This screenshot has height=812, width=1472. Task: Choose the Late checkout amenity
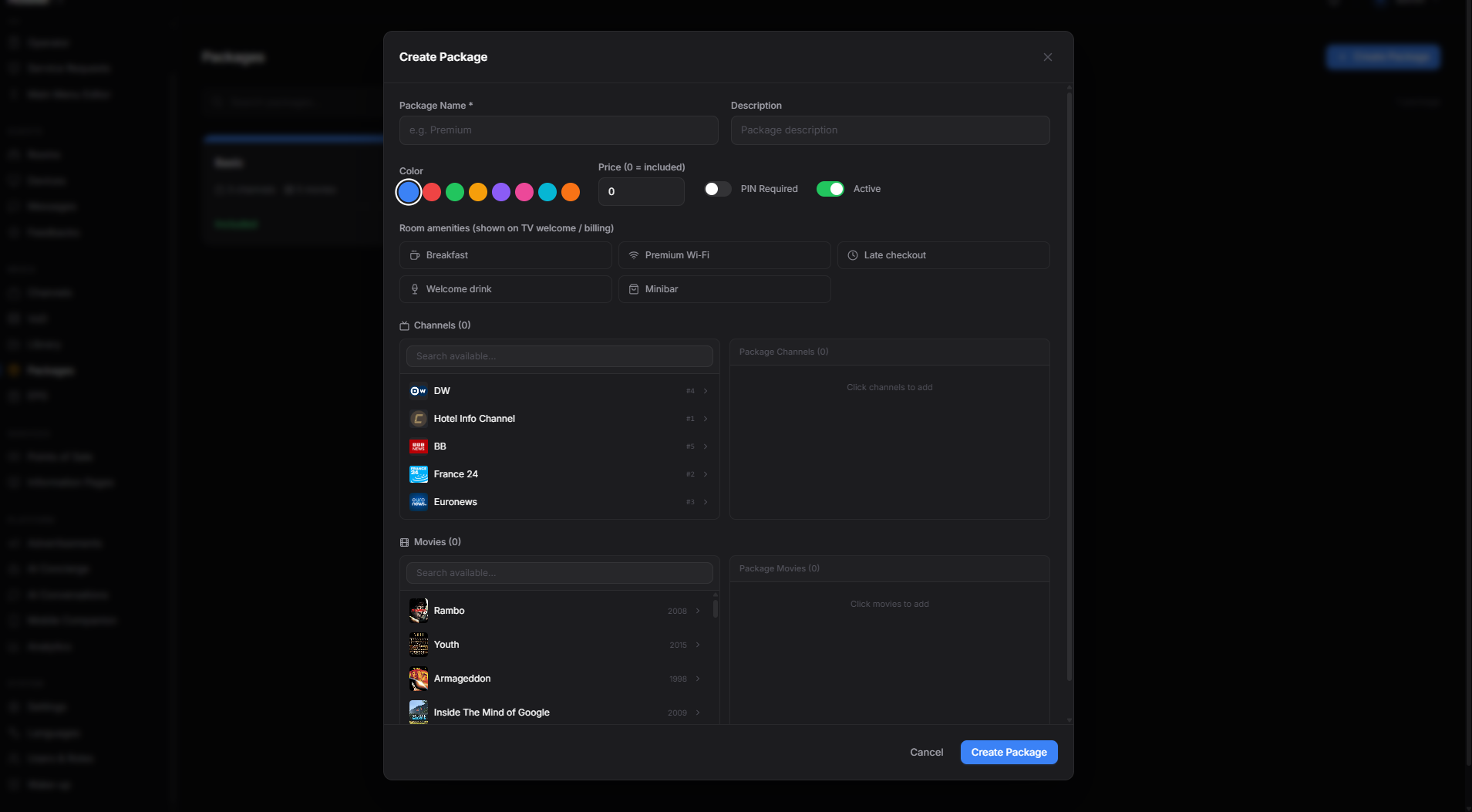(x=943, y=255)
